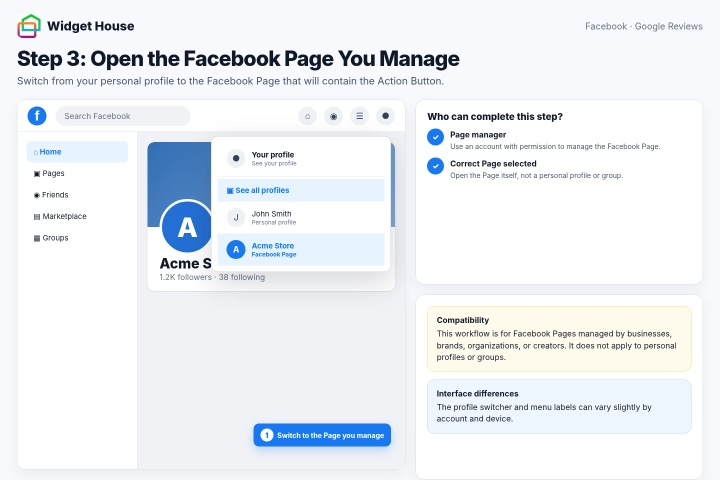Click Switch to the Page you manage
720x480 pixels.
(x=322, y=435)
